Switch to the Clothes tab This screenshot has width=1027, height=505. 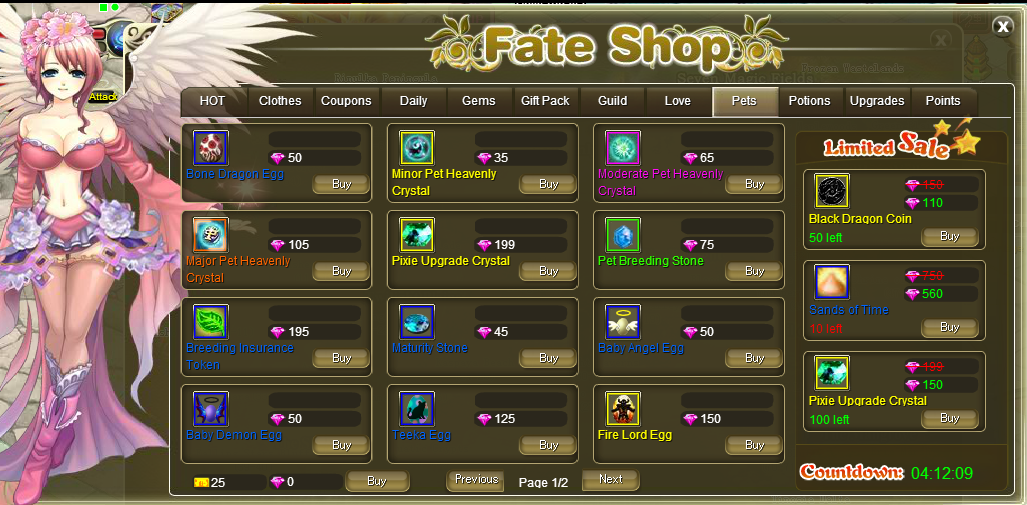pyautogui.click(x=280, y=102)
